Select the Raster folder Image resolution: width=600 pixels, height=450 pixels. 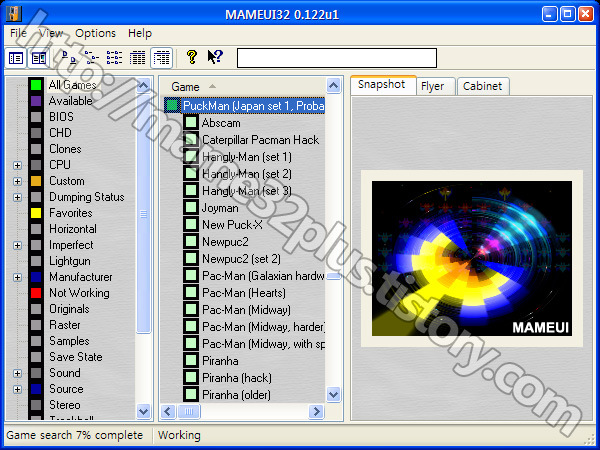[x=65, y=325]
